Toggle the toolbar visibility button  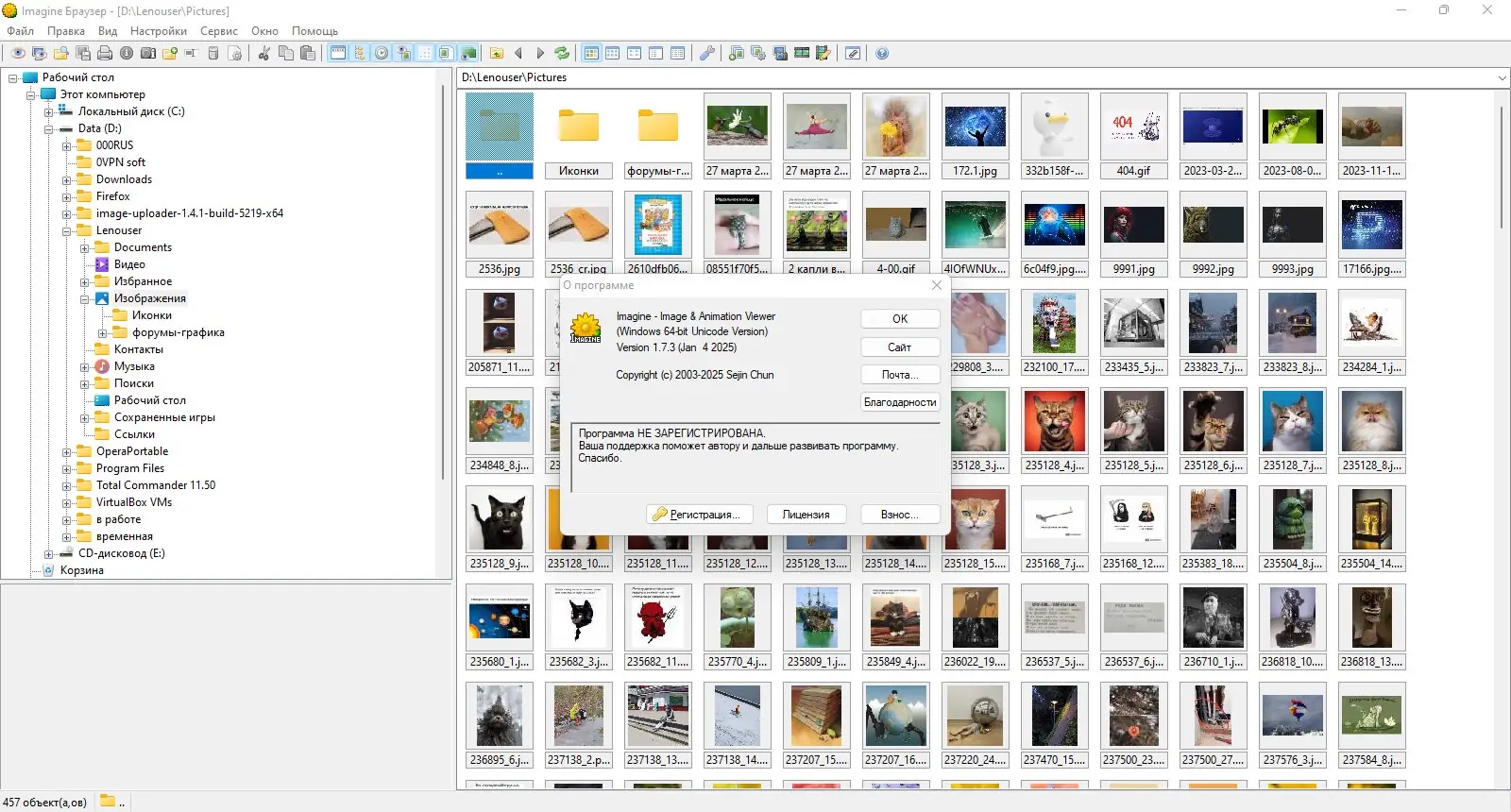tap(338, 53)
